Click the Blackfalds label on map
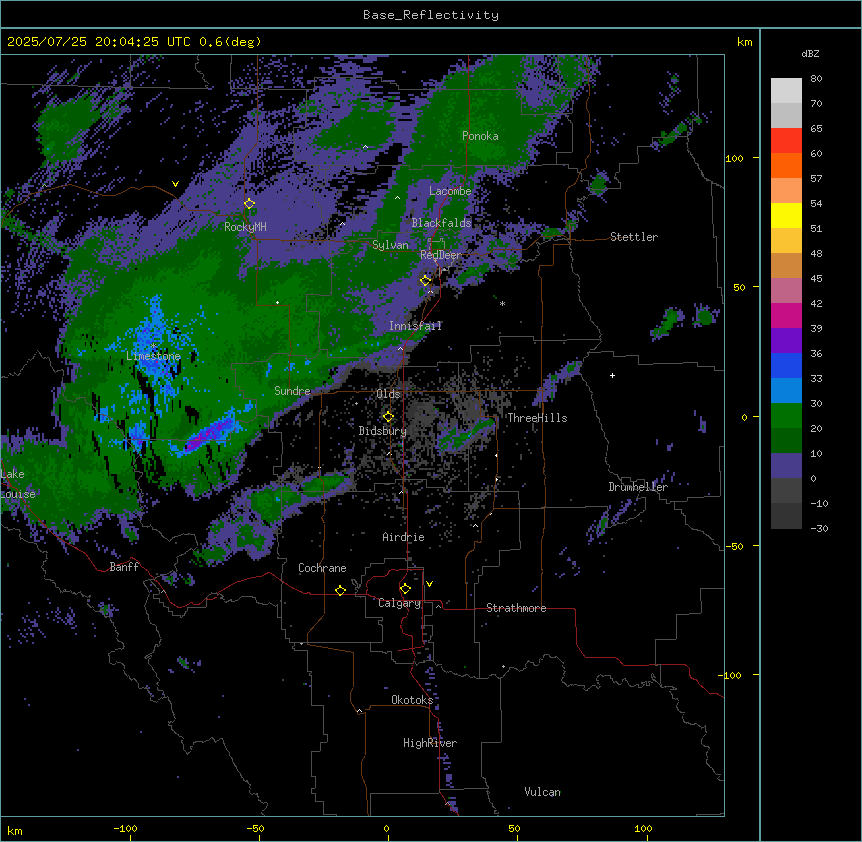This screenshot has height=842, width=862. (441, 223)
